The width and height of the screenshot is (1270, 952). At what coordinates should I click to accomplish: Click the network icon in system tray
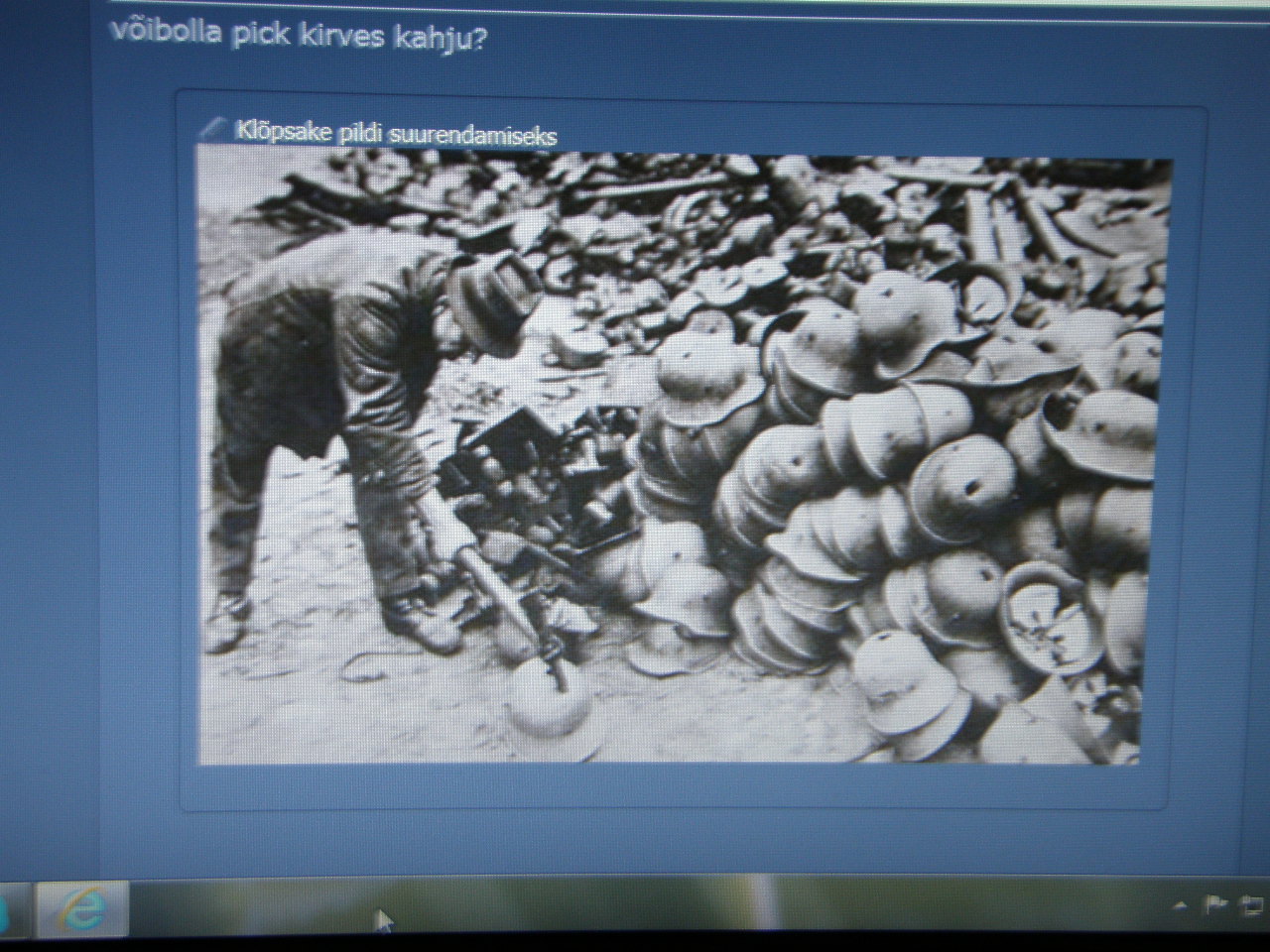tap(1252, 903)
